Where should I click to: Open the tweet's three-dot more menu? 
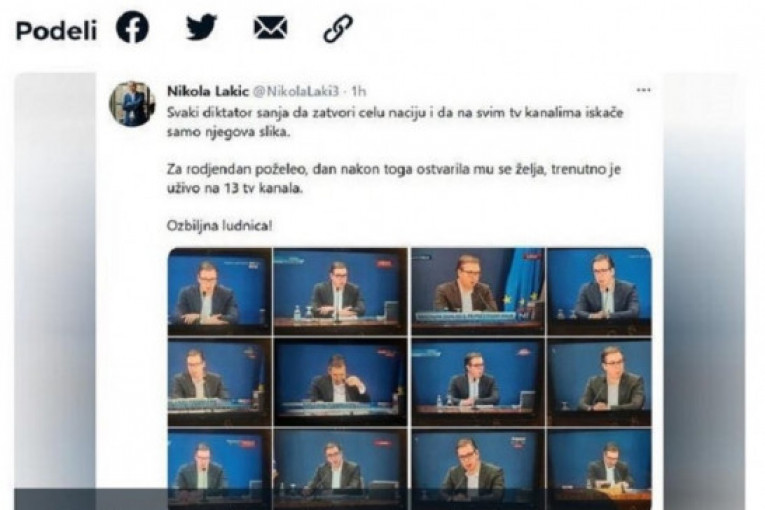tap(644, 90)
